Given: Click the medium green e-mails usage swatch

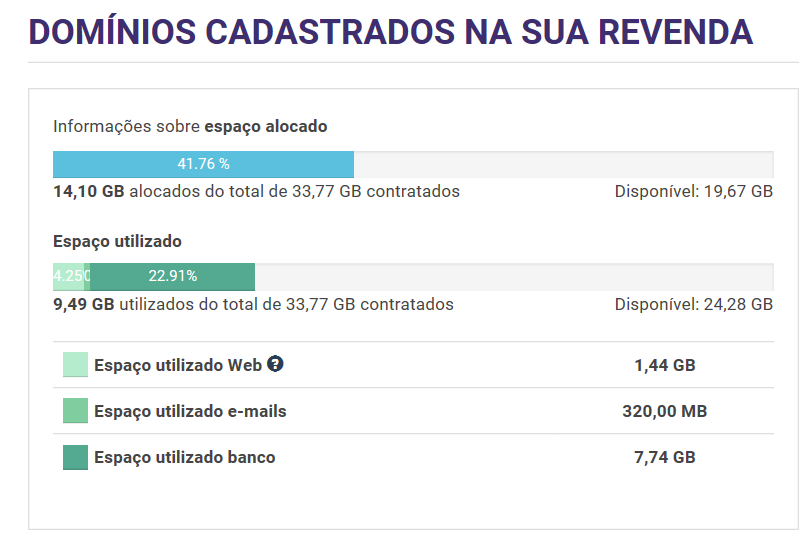Looking at the screenshot, I should [75, 411].
